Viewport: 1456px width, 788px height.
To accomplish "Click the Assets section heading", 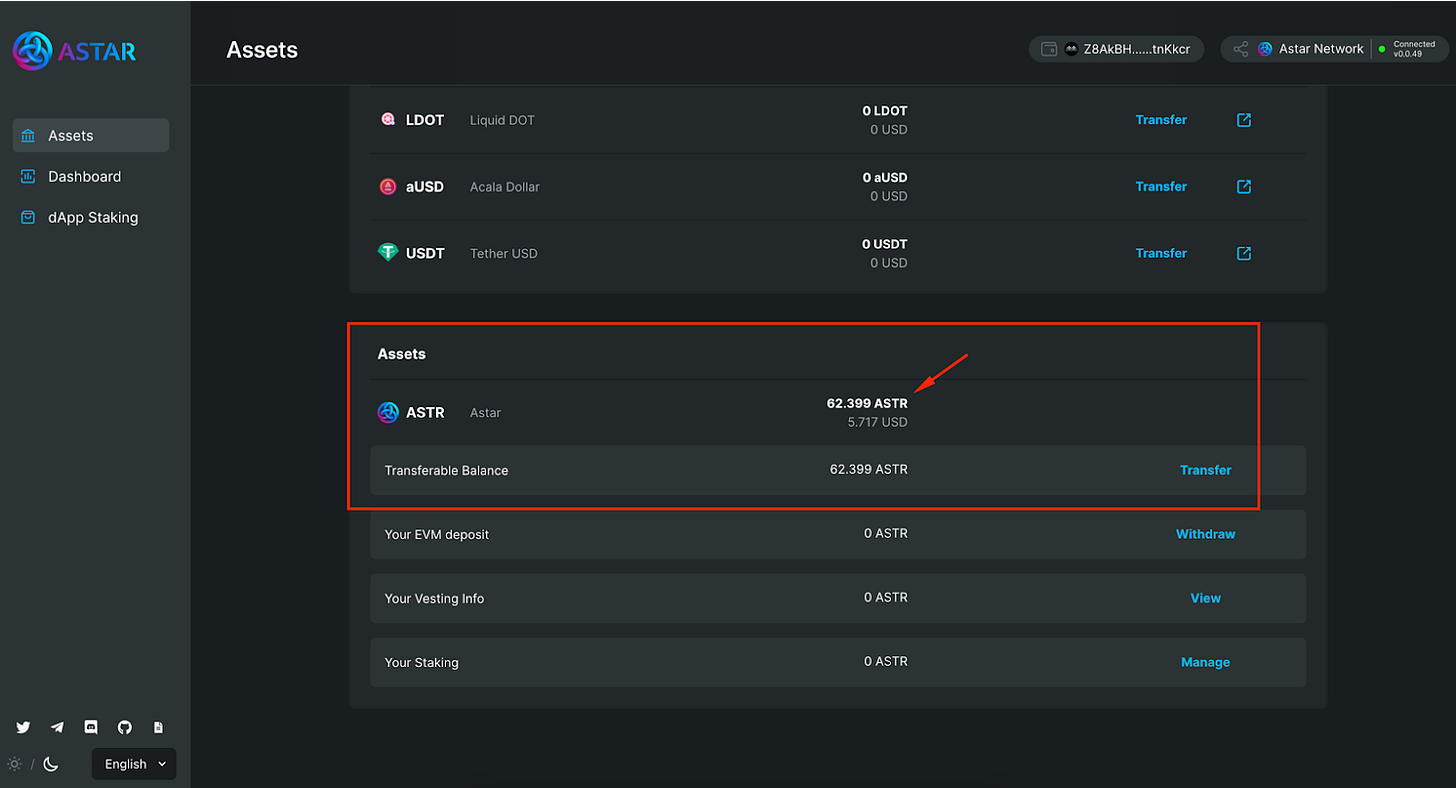I will pyautogui.click(x=401, y=354).
